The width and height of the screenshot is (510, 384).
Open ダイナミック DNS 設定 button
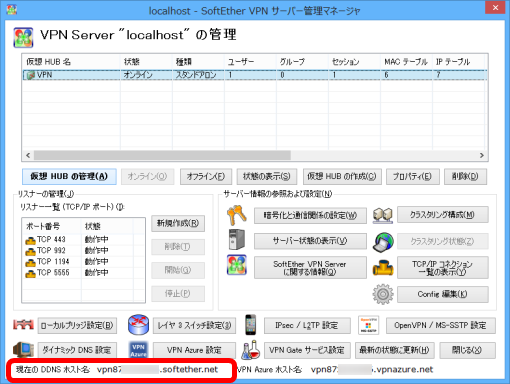tap(77, 350)
